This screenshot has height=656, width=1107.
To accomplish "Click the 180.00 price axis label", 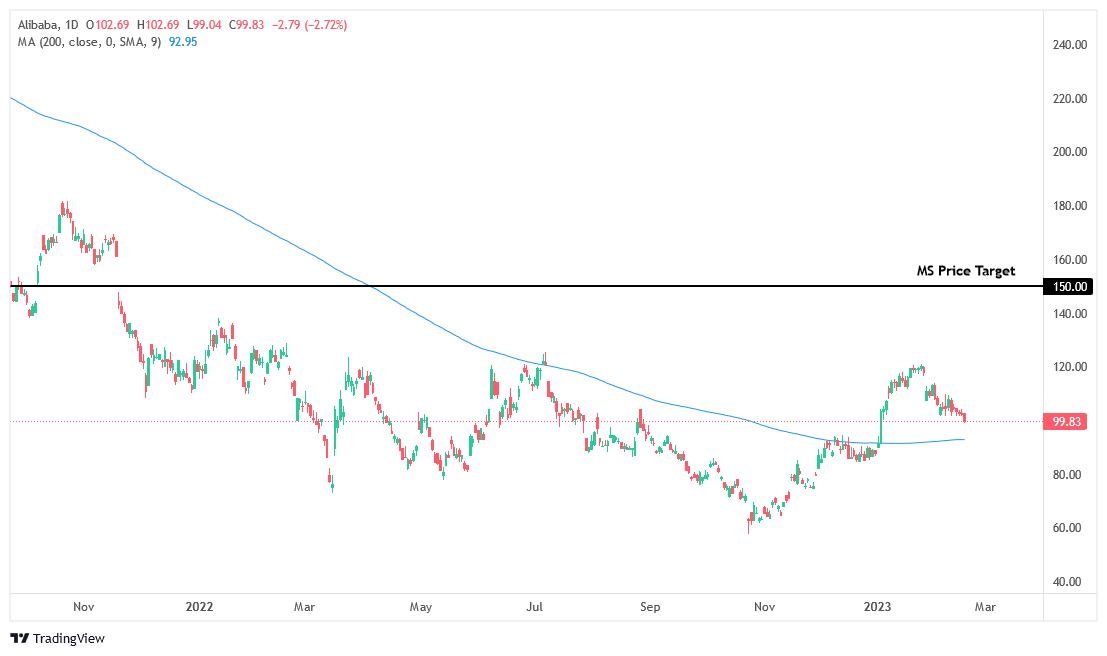I will click(x=1070, y=205).
